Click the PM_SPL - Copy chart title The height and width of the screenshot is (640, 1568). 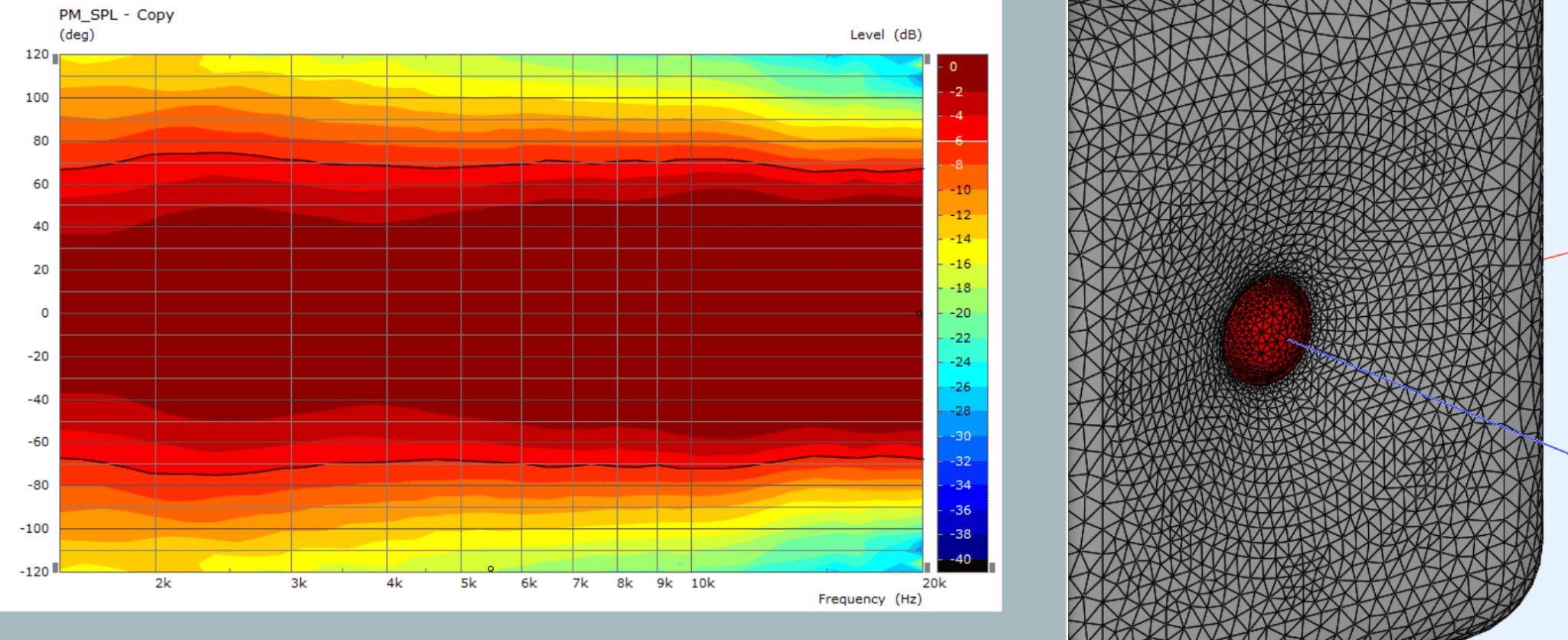click(x=116, y=15)
